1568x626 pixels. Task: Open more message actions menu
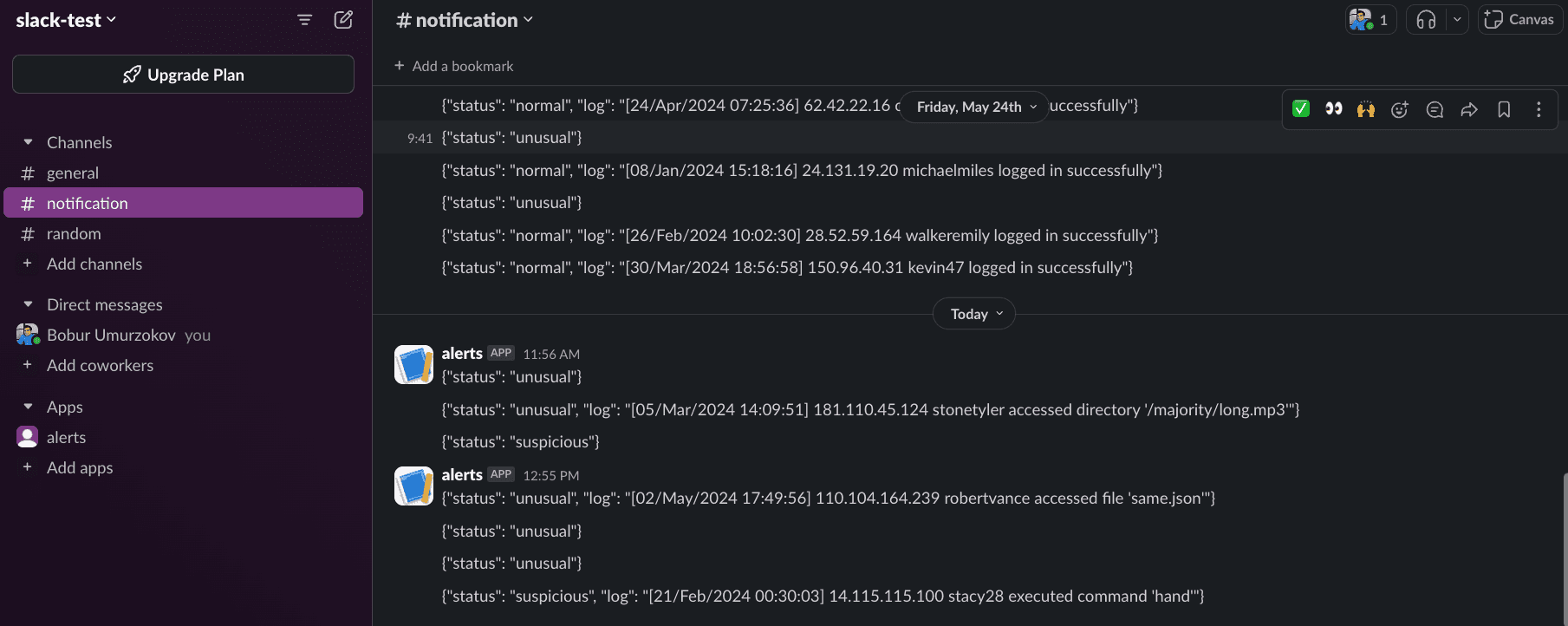(1539, 109)
